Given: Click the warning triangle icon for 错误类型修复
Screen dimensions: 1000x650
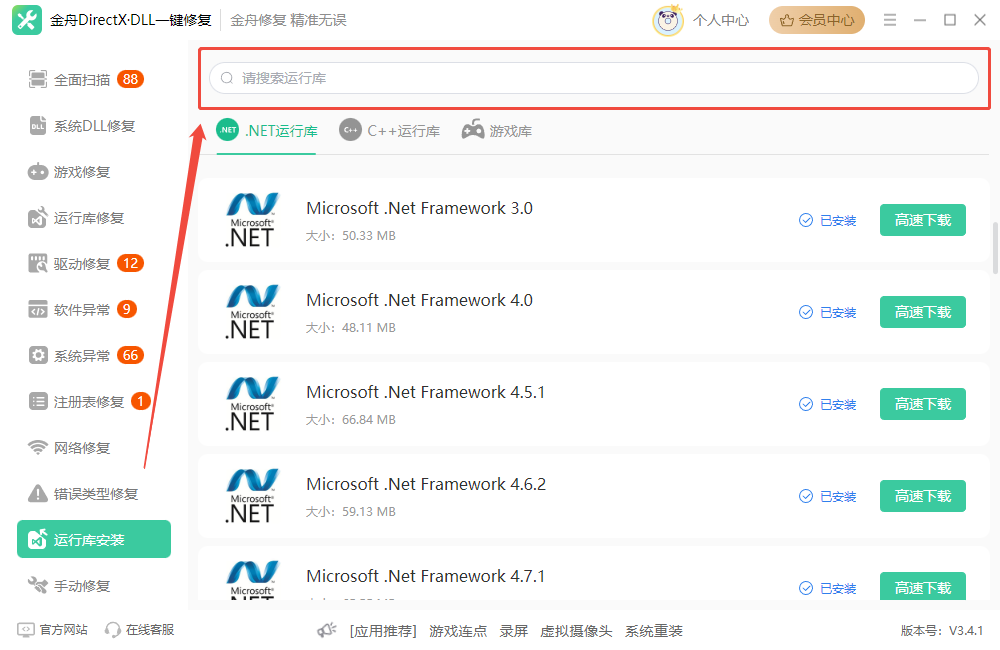Looking at the screenshot, I should (x=38, y=493).
